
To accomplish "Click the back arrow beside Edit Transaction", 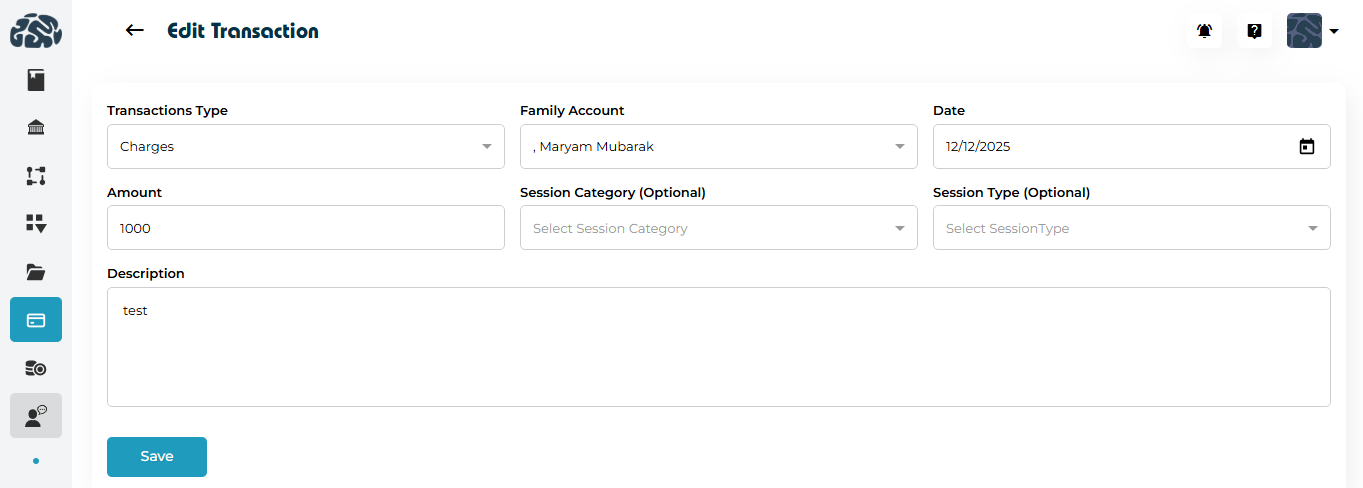I will [135, 31].
